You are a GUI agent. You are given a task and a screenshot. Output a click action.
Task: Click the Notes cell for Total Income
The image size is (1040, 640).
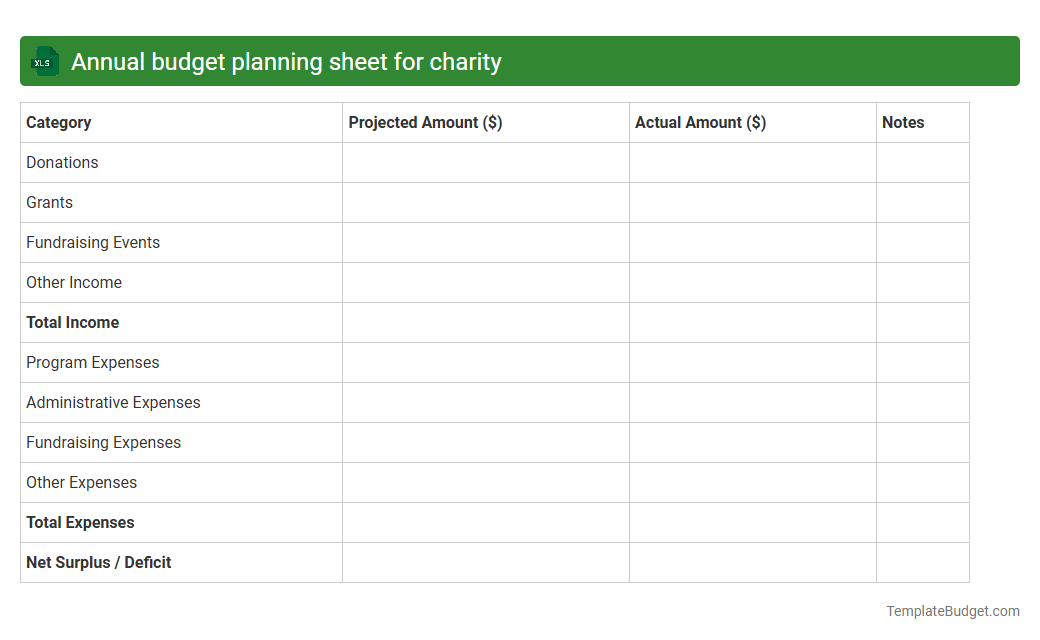[922, 322]
